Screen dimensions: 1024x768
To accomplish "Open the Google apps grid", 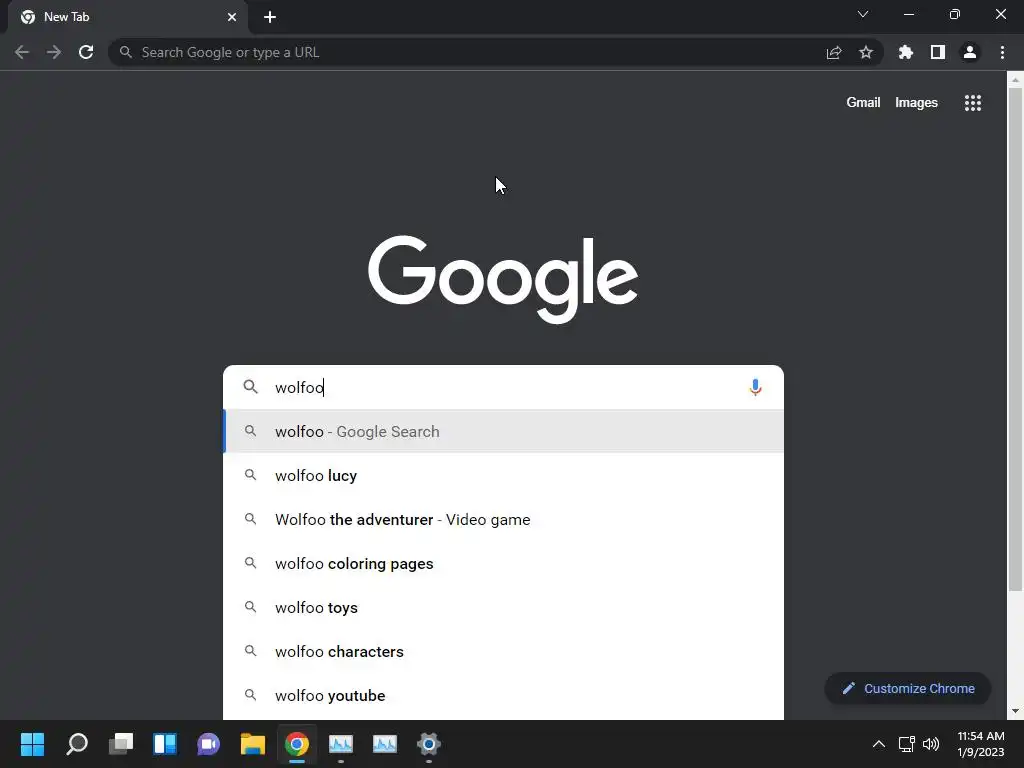I will [973, 103].
